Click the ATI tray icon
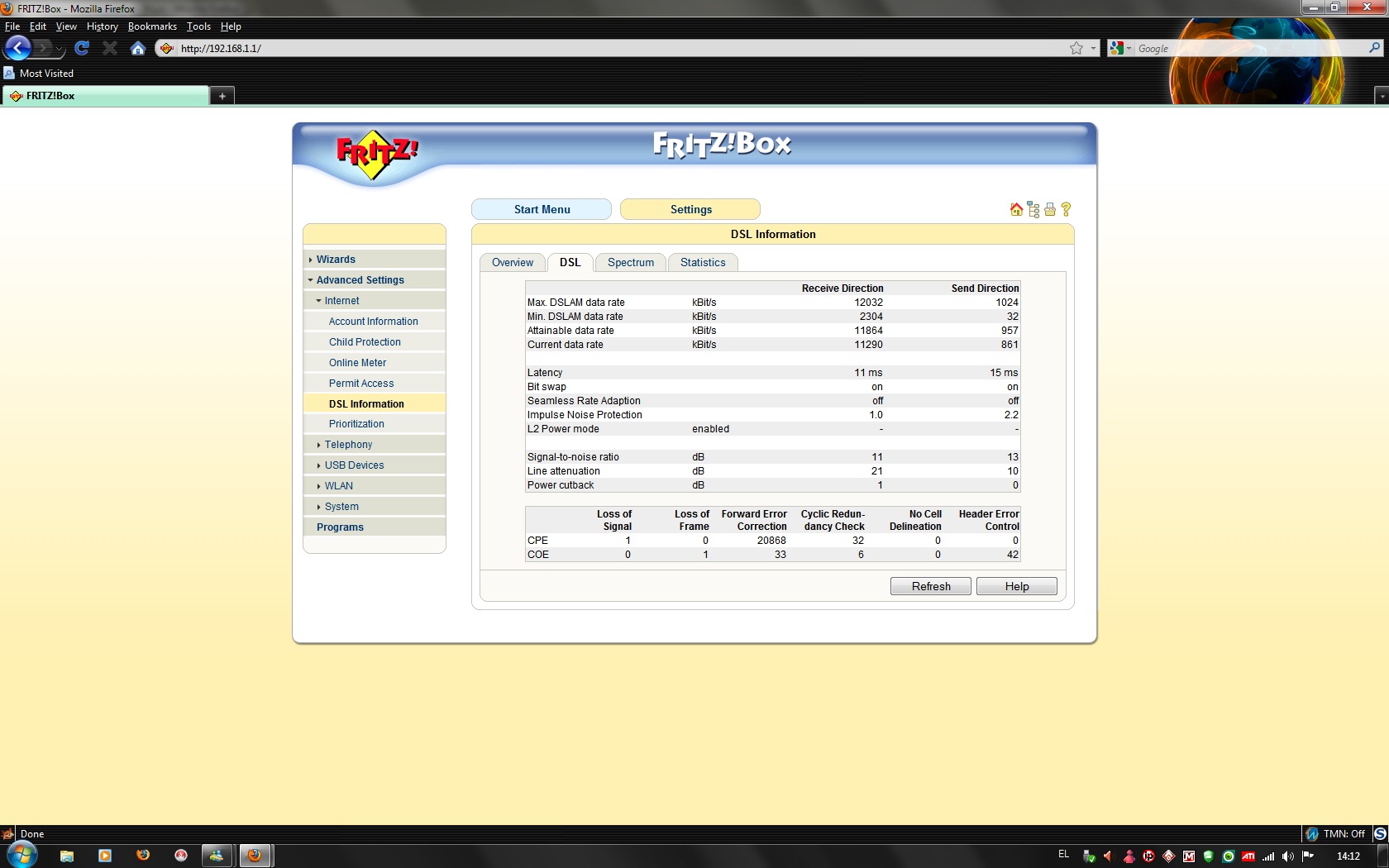 [1248, 856]
